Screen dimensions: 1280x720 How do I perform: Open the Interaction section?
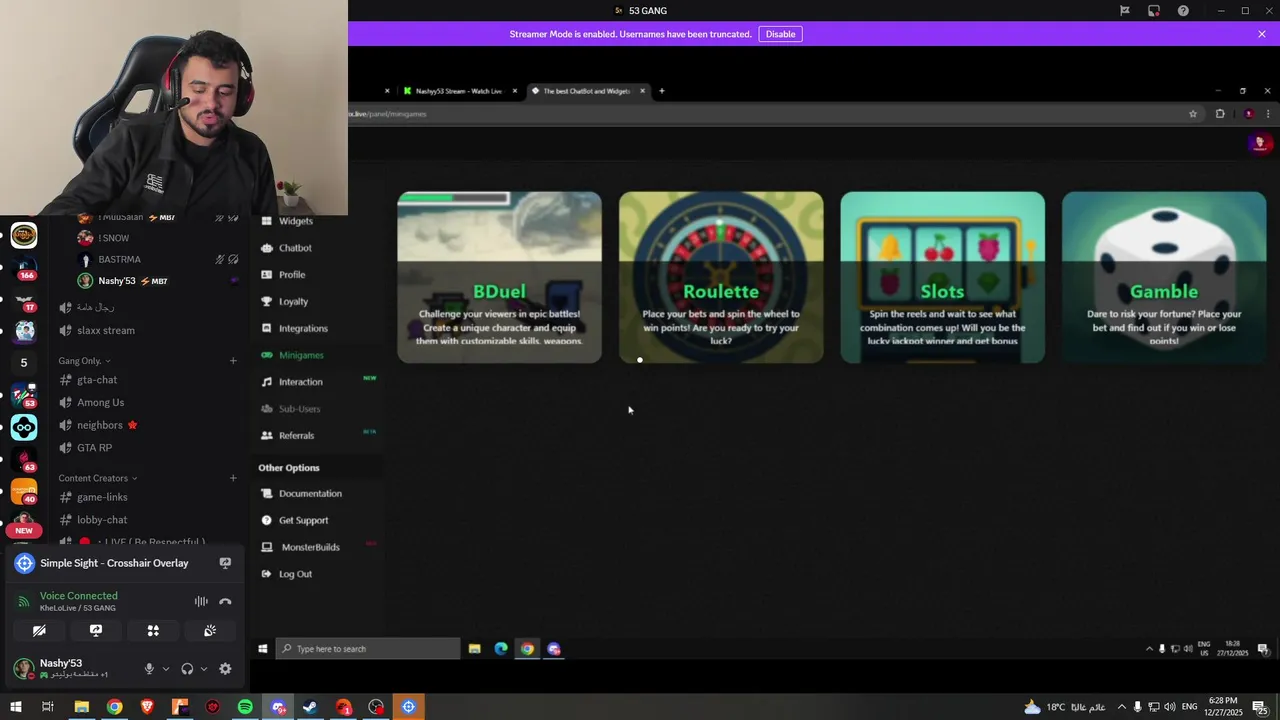(x=300, y=382)
